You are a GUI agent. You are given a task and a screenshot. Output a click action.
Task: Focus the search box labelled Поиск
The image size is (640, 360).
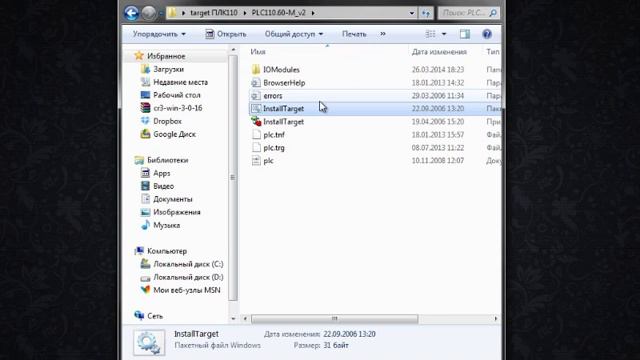pyautogui.click(x=464, y=13)
